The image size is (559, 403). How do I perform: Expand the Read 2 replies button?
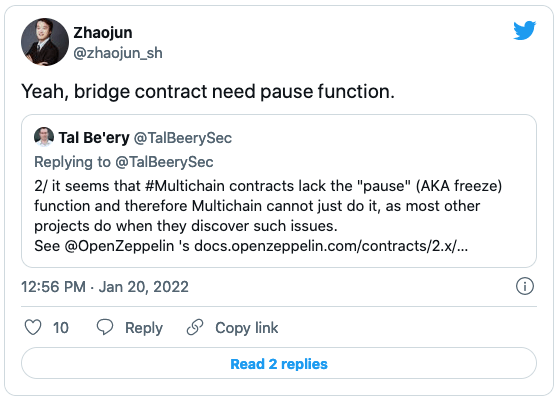(279, 363)
